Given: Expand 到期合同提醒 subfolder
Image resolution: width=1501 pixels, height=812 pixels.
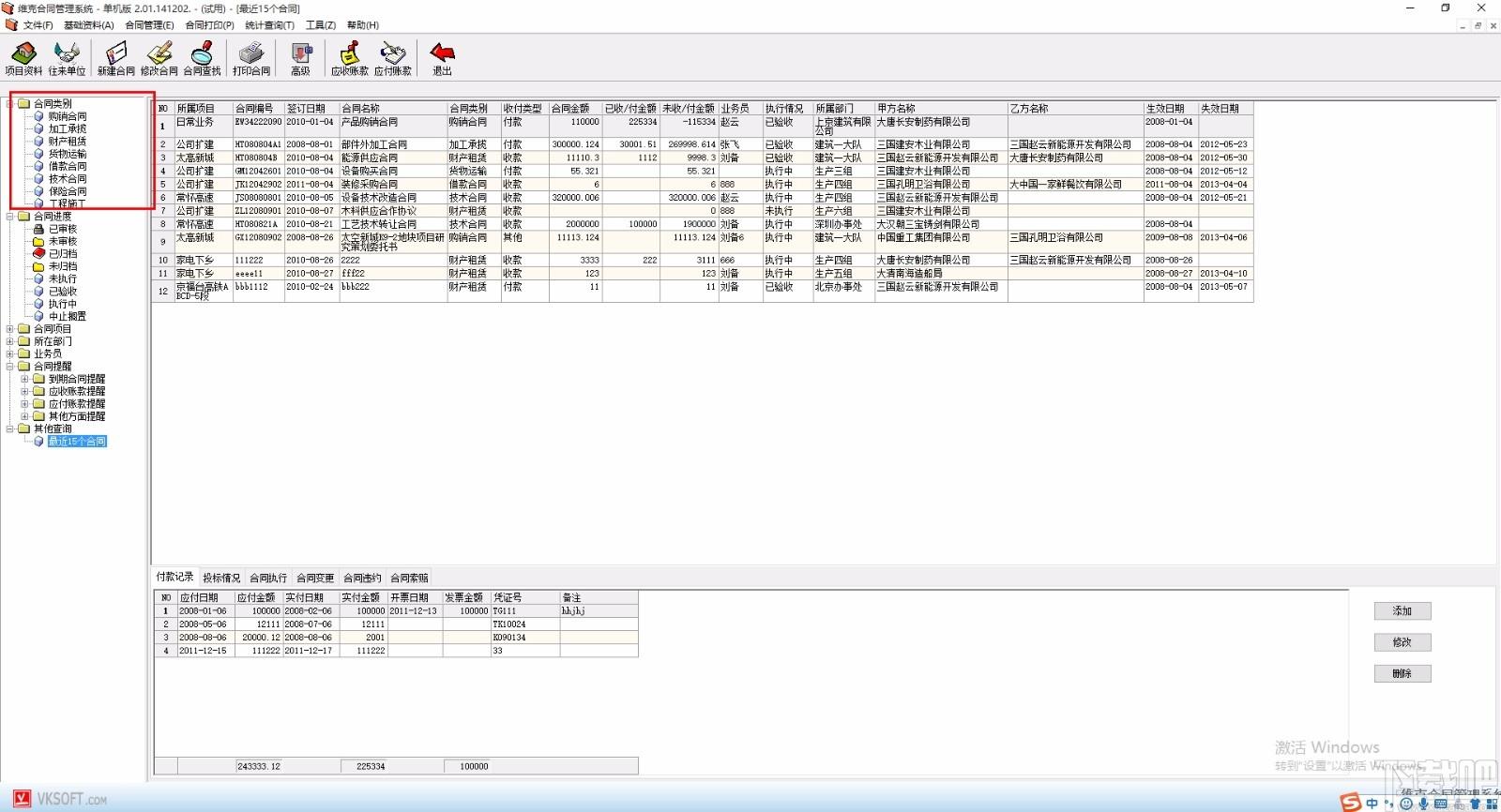Looking at the screenshot, I should pos(25,379).
